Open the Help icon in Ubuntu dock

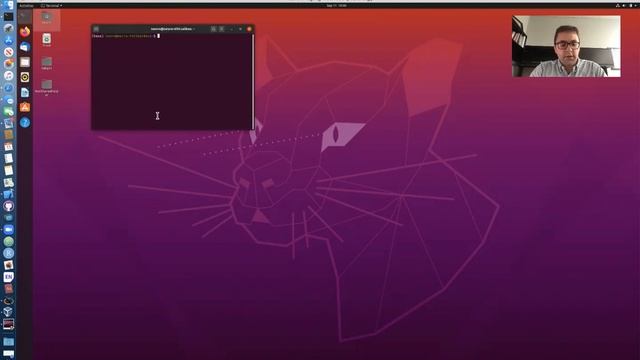[25, 122]
